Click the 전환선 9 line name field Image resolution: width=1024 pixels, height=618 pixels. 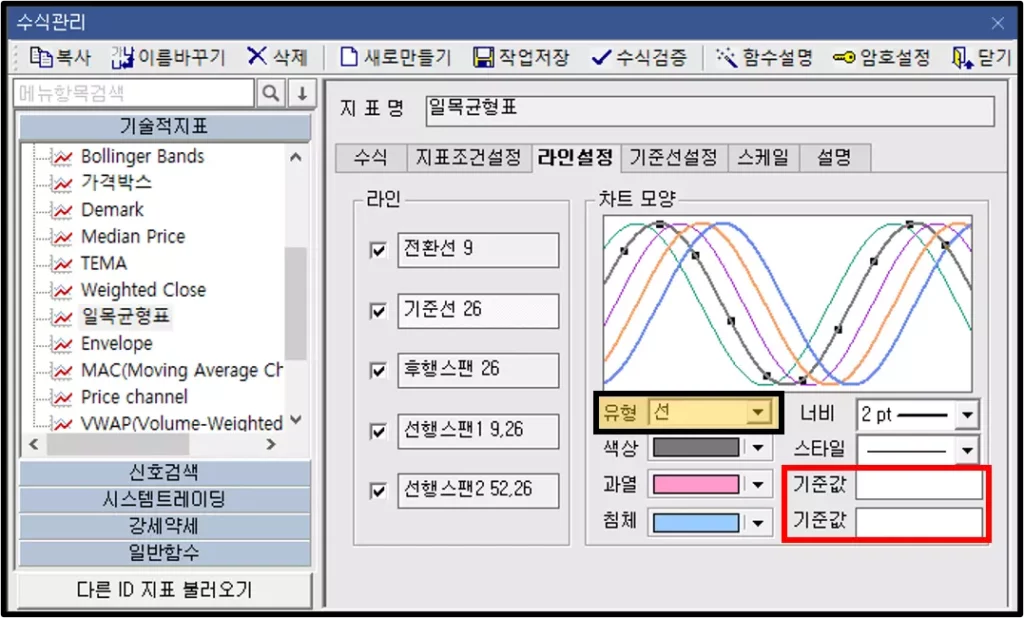click(478, 250)
